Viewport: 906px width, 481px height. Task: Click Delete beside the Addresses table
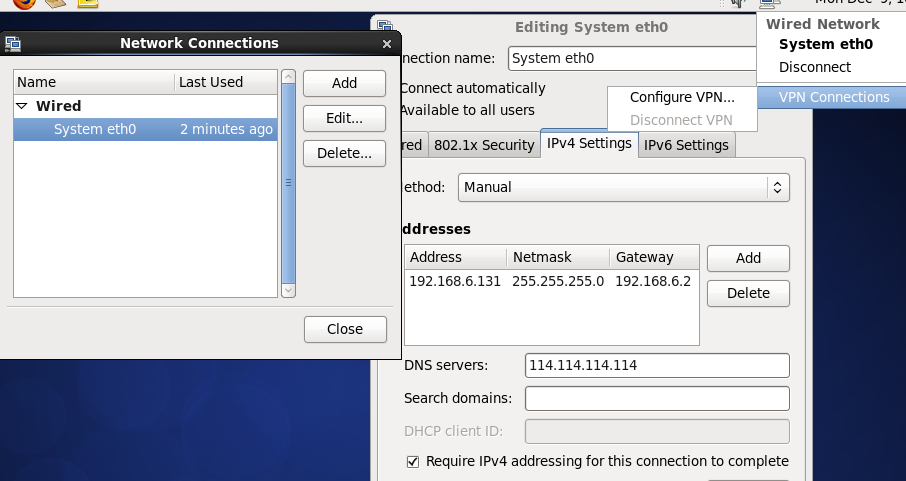(748, 293)
